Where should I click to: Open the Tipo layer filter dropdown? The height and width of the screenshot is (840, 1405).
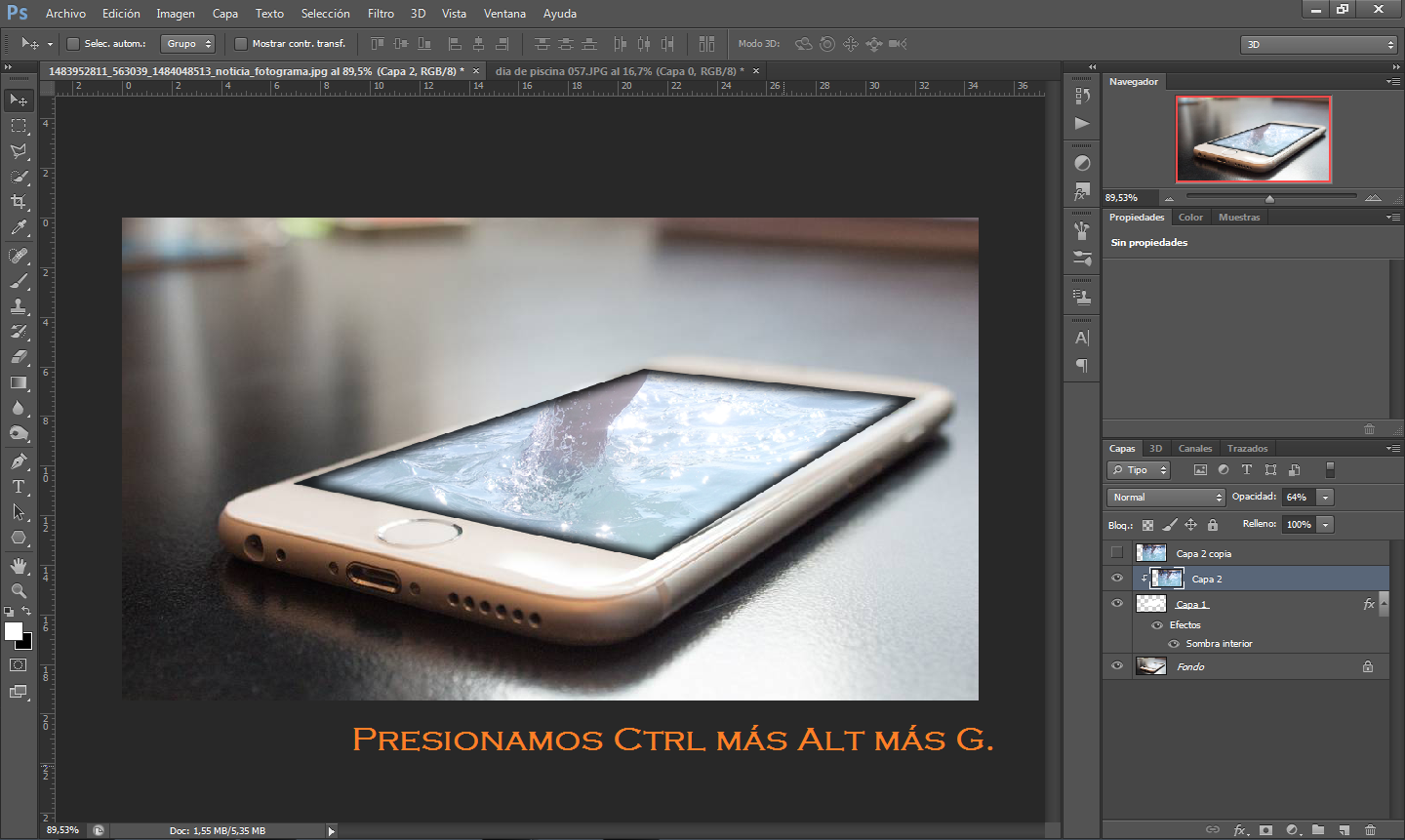[x=1138, y=470]
